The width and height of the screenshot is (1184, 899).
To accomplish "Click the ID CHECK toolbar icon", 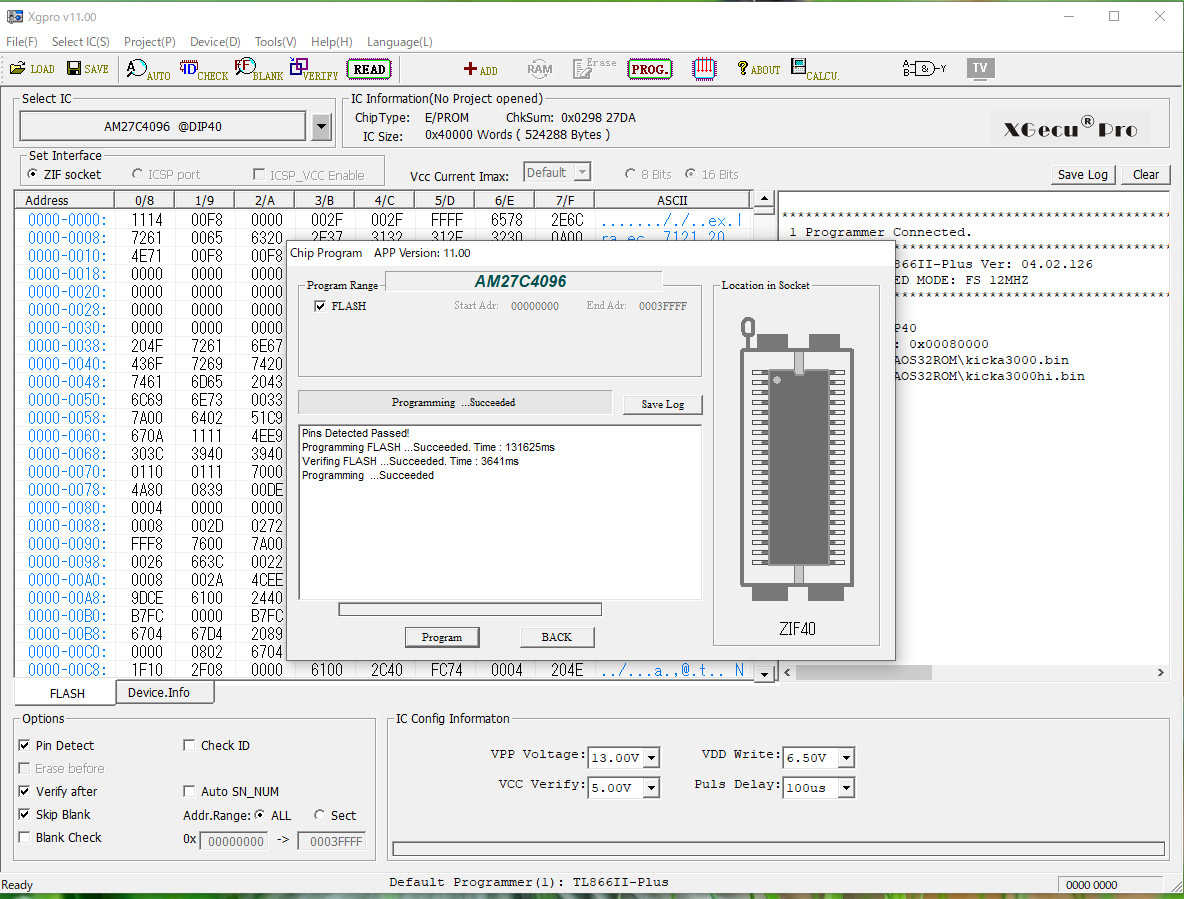I will [x=203, y=69].
